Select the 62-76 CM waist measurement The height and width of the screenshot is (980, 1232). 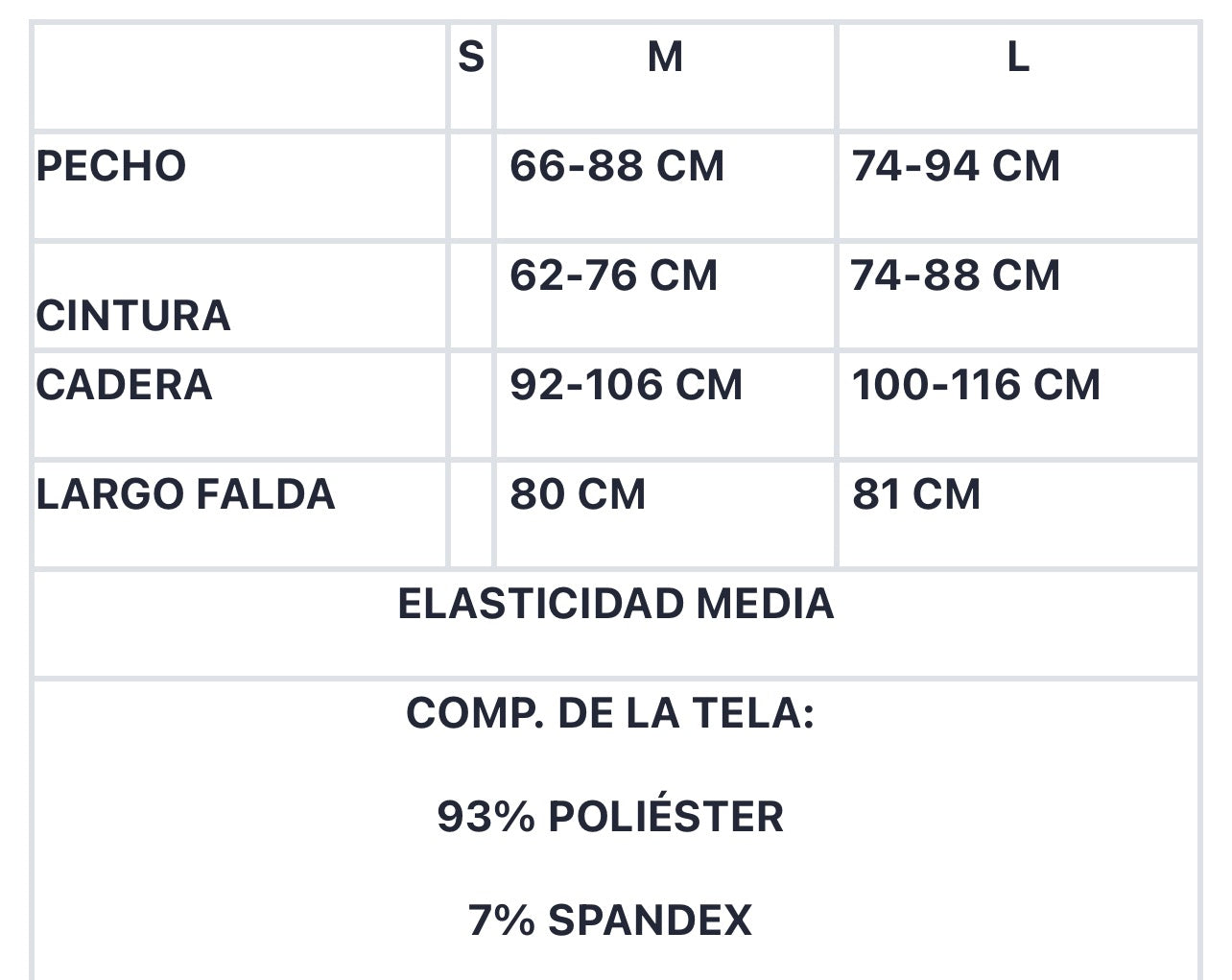(x=613, y=275)
